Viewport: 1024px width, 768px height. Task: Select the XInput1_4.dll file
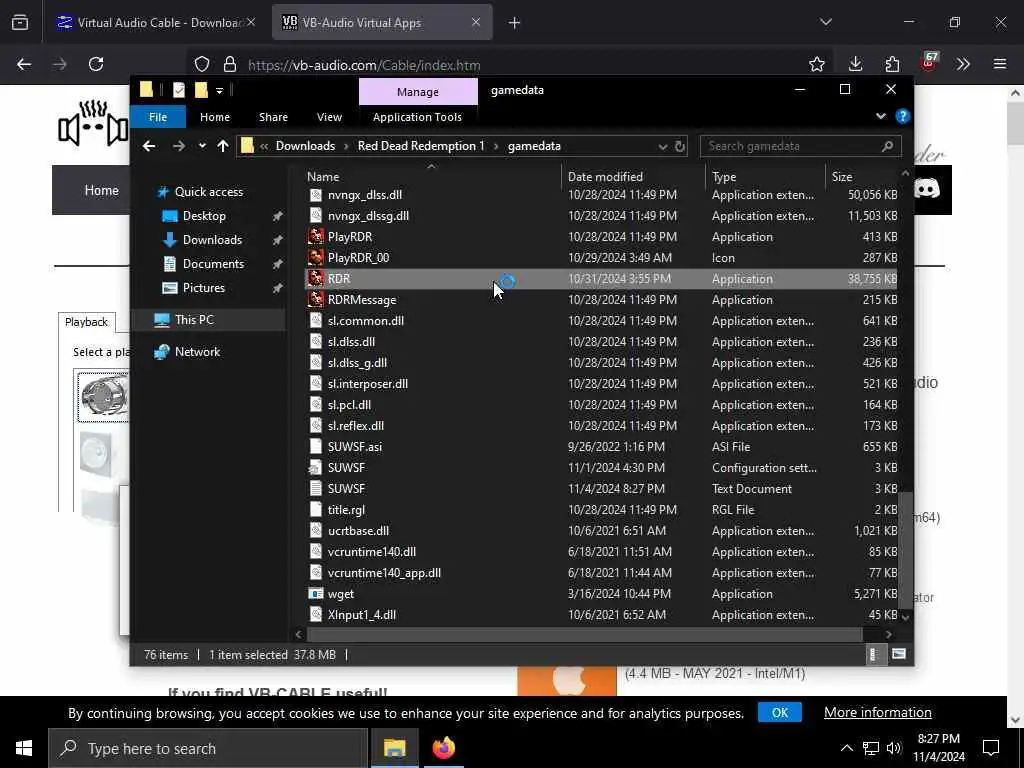[362, 615]
